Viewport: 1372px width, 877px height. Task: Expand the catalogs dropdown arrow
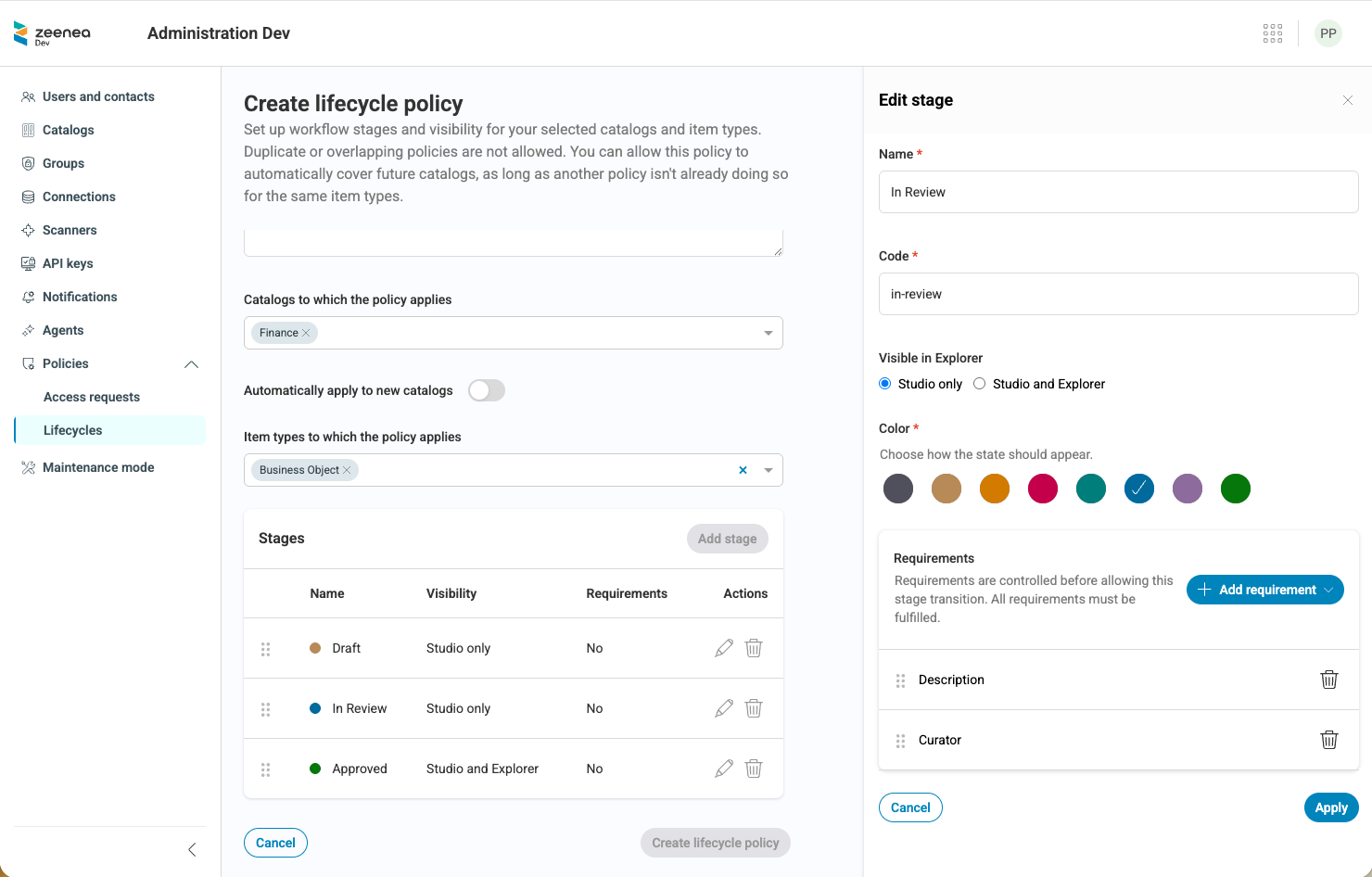(769, 333)
